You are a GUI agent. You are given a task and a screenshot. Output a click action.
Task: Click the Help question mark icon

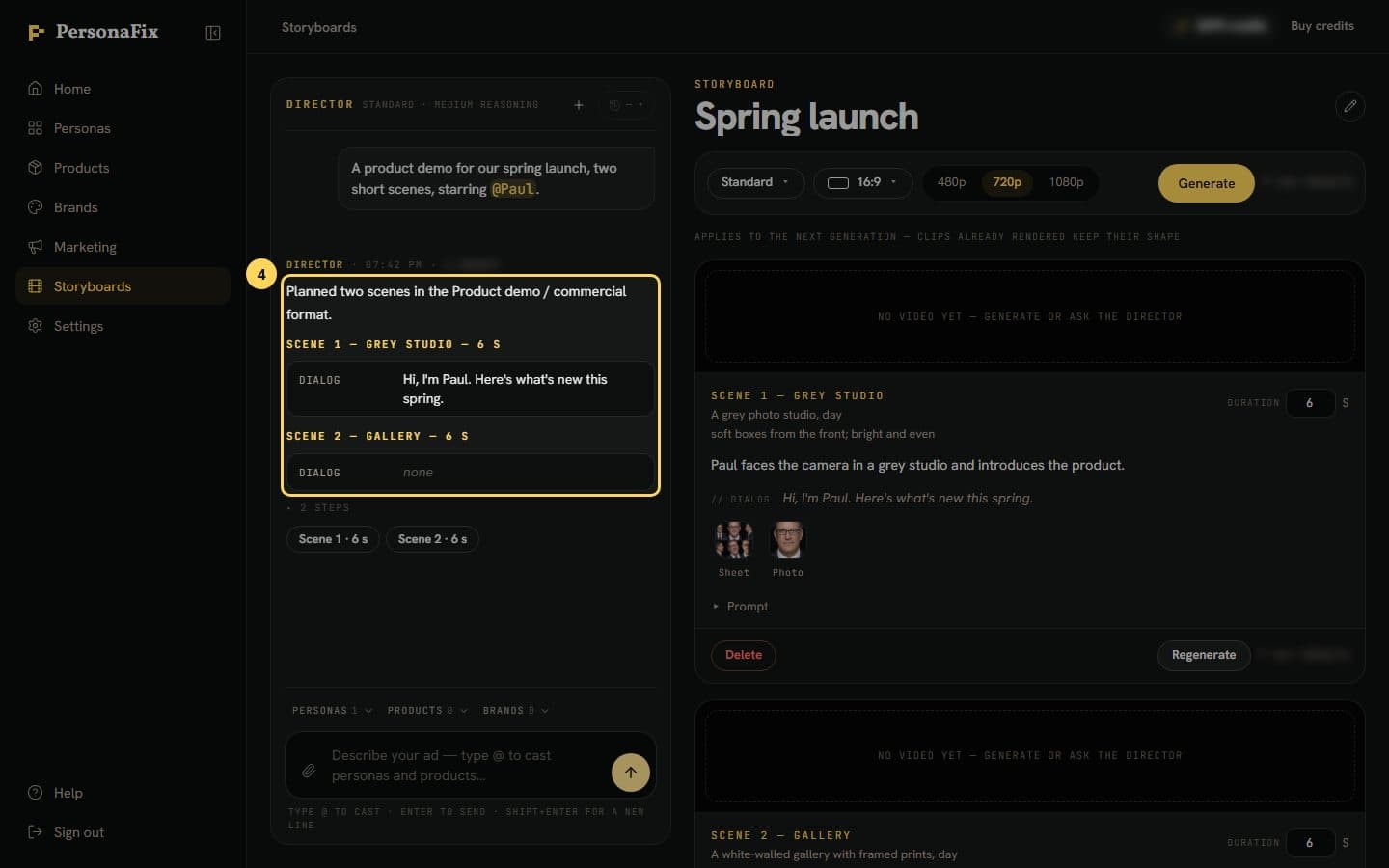[x=36, y=793]
